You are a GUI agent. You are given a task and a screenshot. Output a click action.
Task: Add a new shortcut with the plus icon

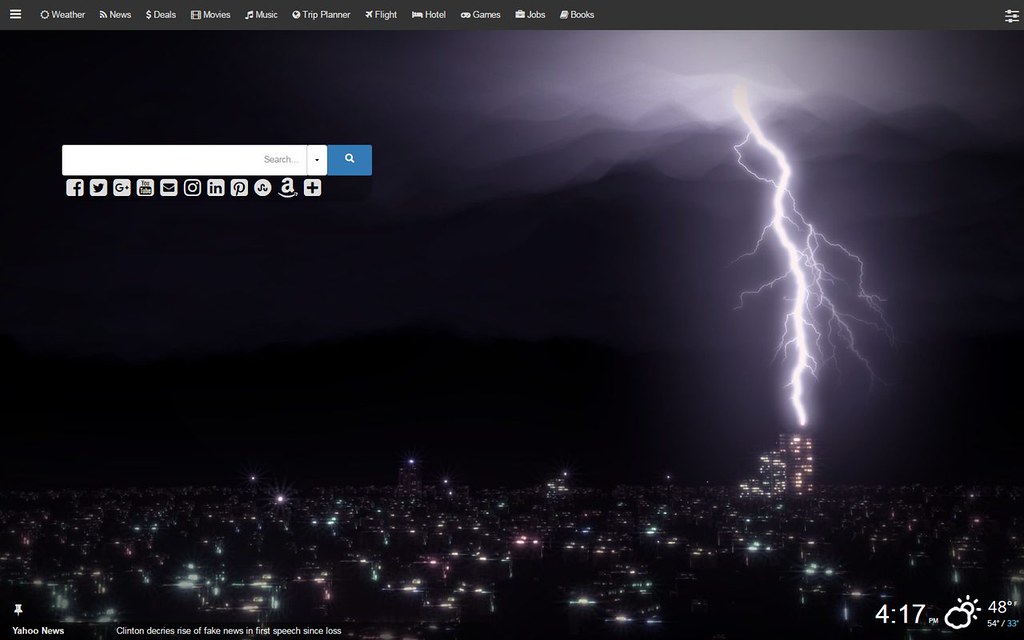[312, 188]
